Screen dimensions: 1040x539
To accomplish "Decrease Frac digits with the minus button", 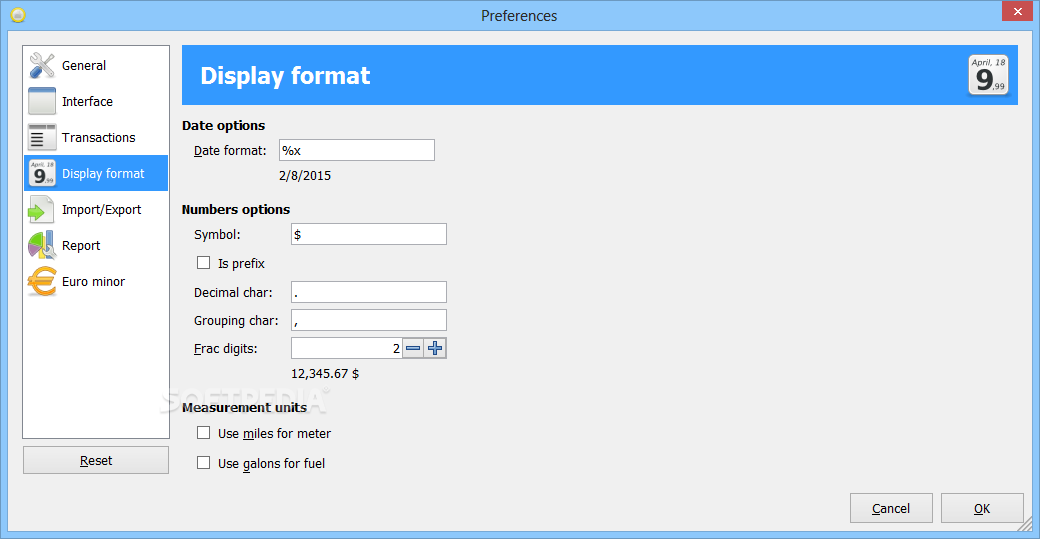I will 413,348.
